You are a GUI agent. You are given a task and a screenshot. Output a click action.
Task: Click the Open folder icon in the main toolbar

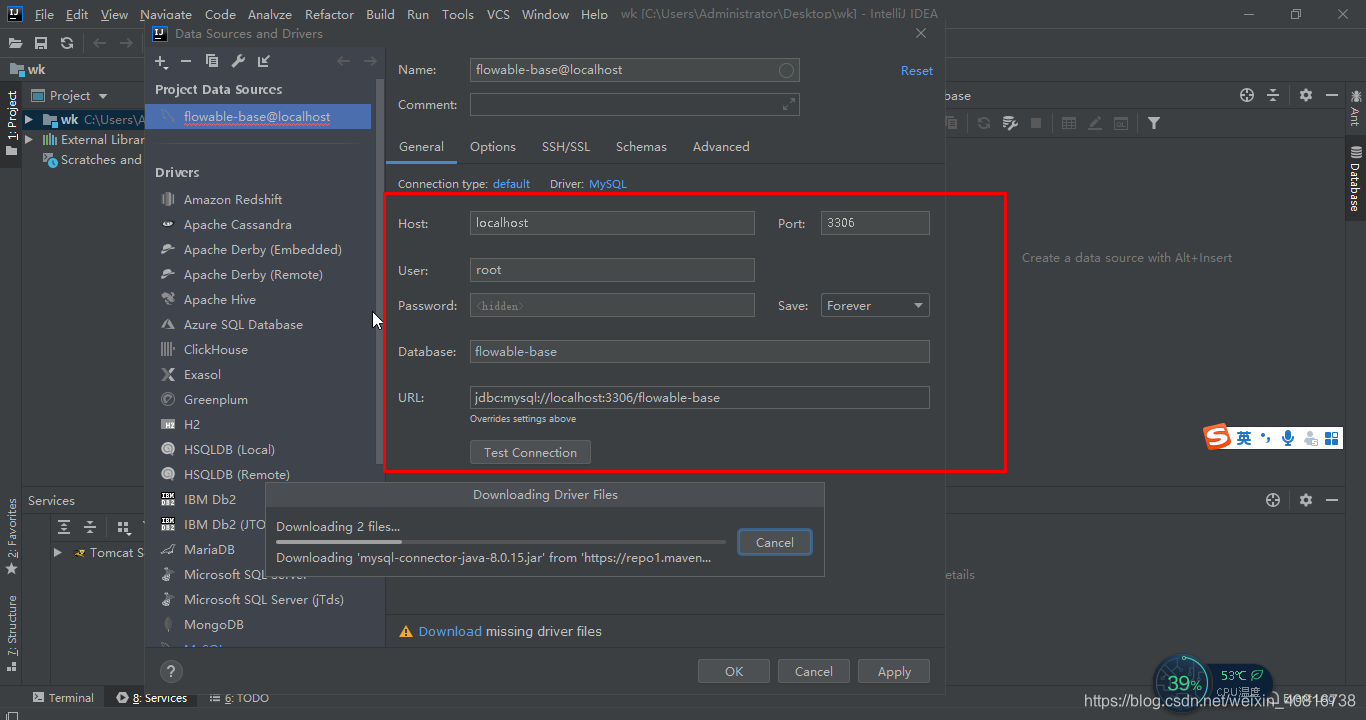point(15,43)
